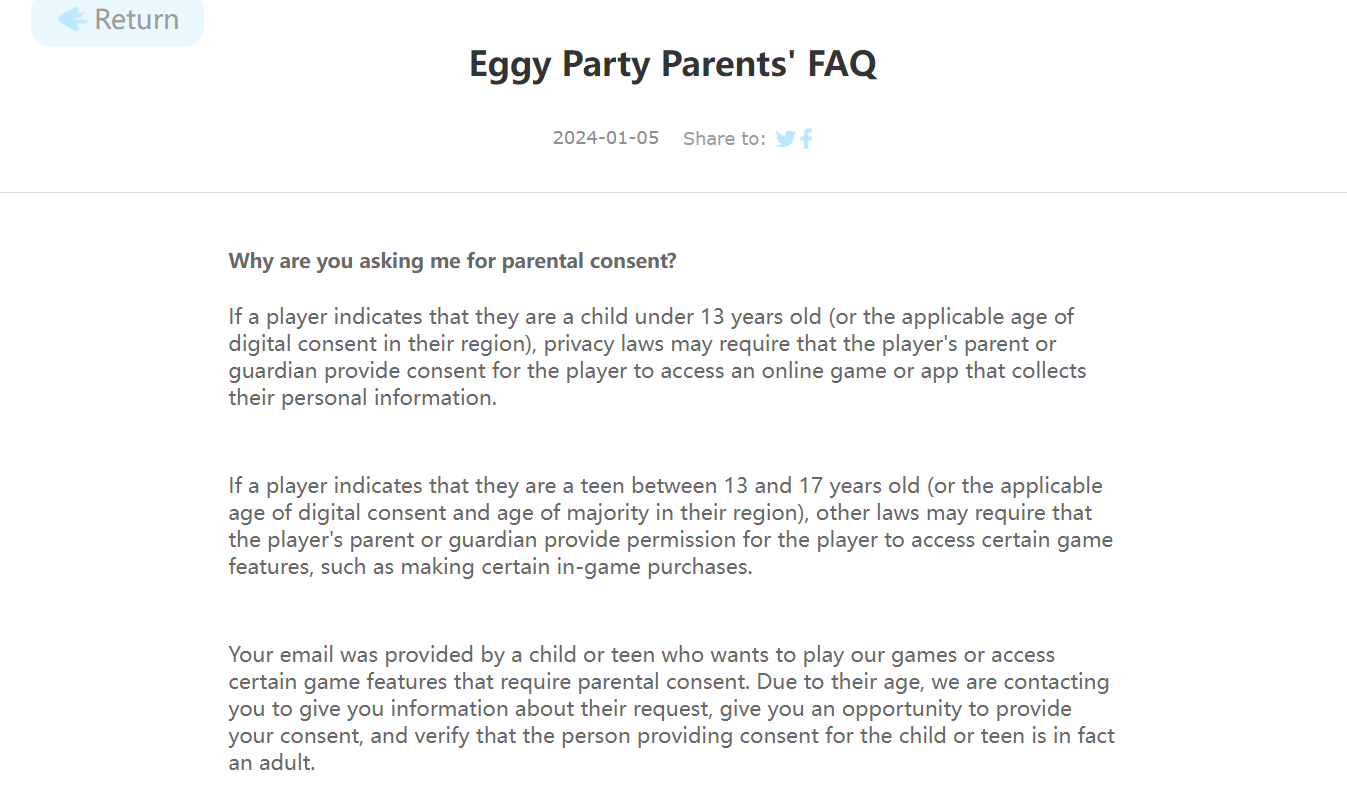Click the line mentioning "in-game purchases"
Image resolution: width=1347 pixels, height=802 pixels.
point(490,567)
